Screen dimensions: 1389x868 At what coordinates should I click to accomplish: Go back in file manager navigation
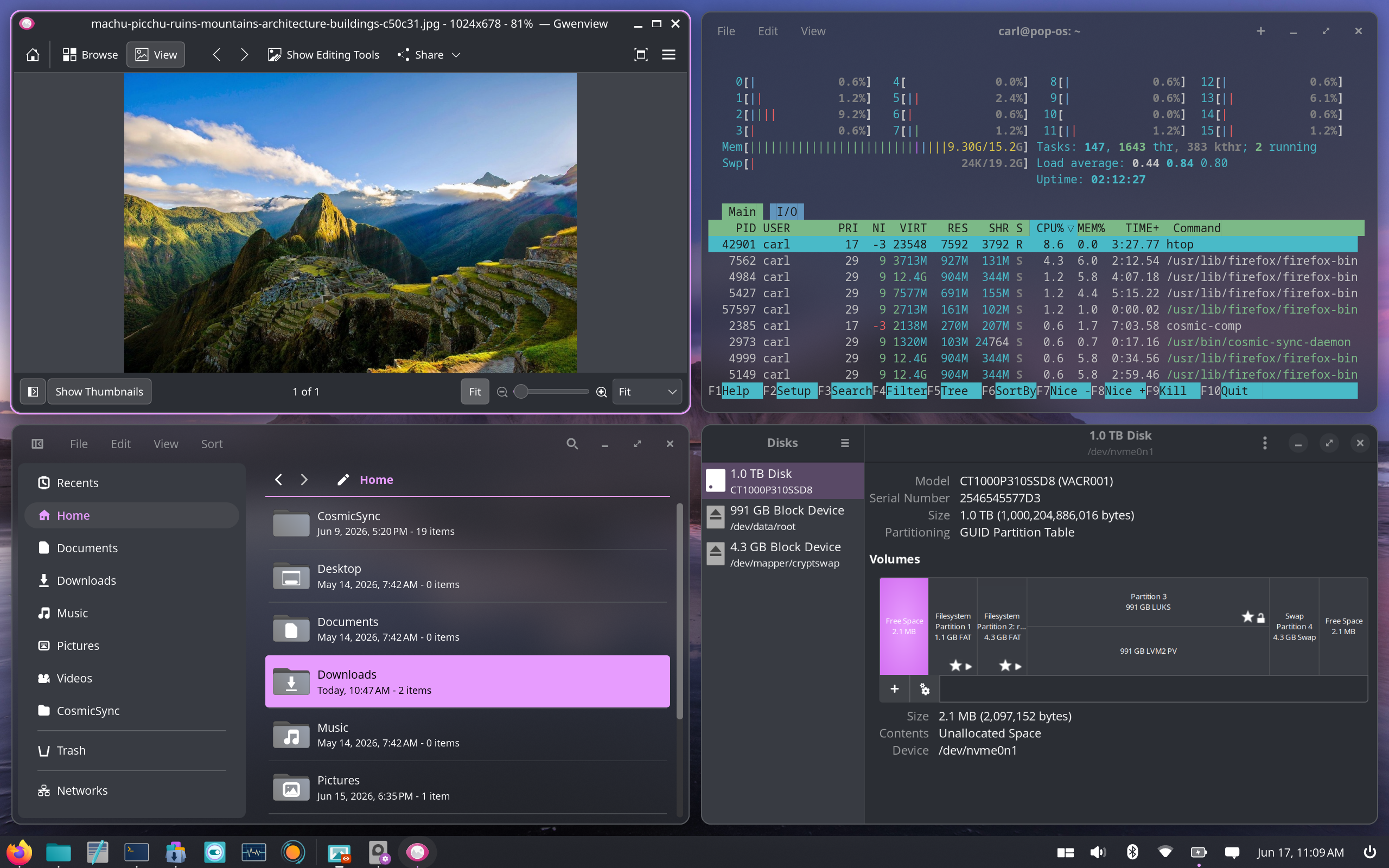coord(278,480)
